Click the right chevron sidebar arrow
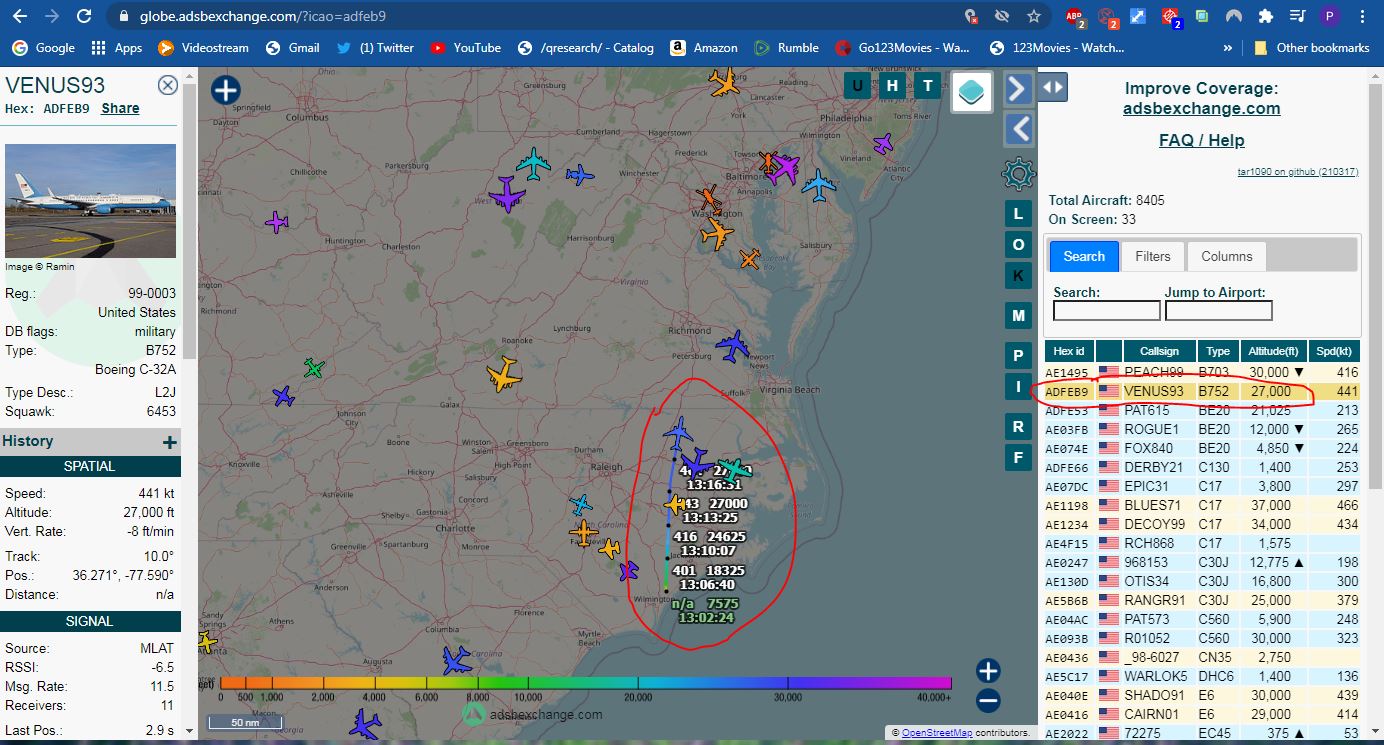Screen dimensions: 1384x745 point(1018,89)
